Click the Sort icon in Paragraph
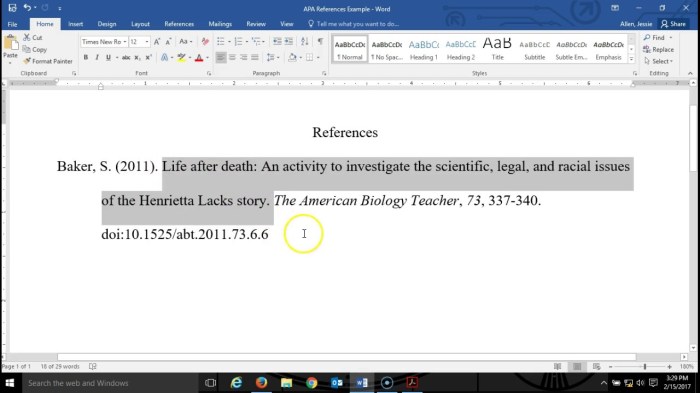Image resolution: width=700 pixels, height=393 pixels. [x=304, y=42]
